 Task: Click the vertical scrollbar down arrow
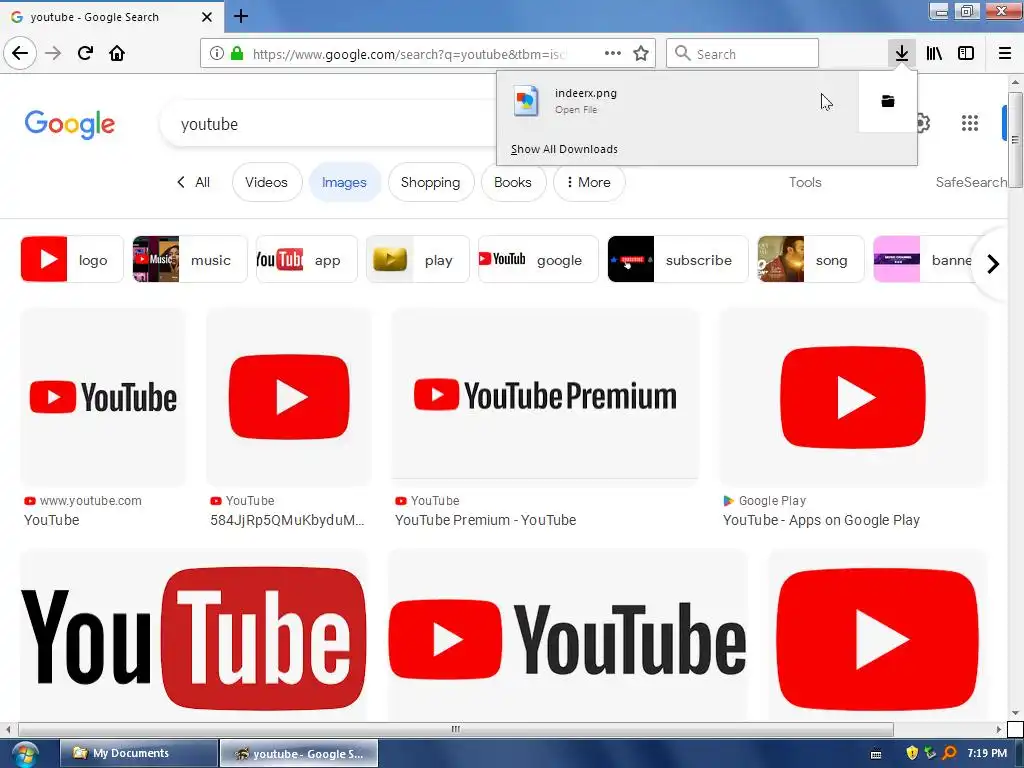pyautogui.click(x=1015, y=713)
